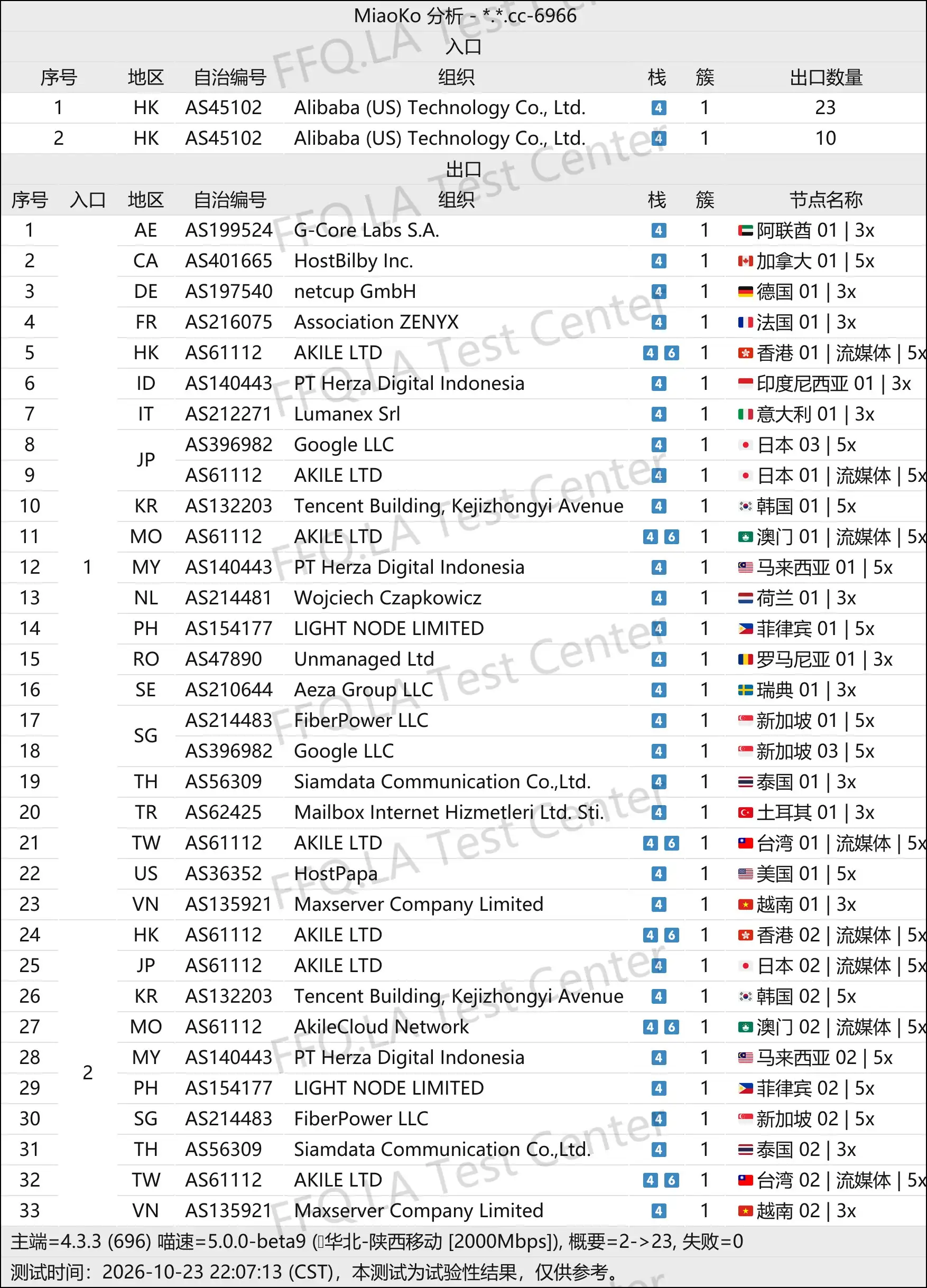This screenshot has height=1288, width=927.
Task: Select the 出口数量 column header
Action: [826, 77]
